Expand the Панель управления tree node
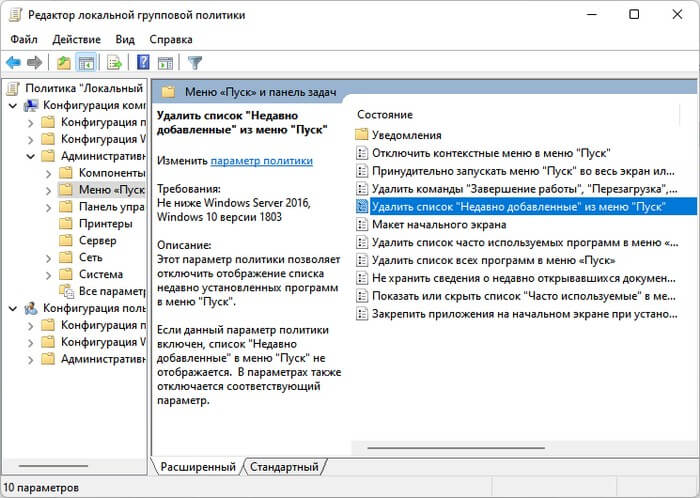Screen dimensions: 700x498 (x=49, y=207)
